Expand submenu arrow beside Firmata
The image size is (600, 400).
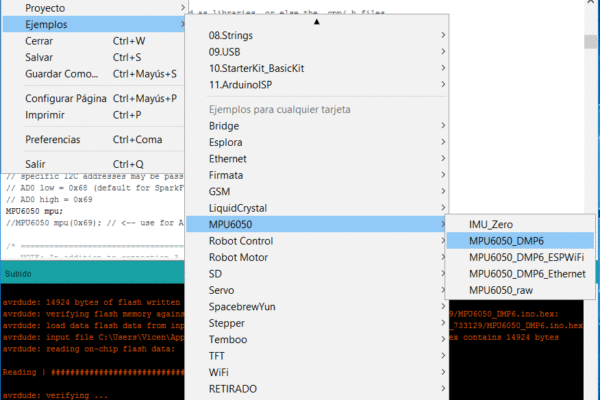[443, 175]
